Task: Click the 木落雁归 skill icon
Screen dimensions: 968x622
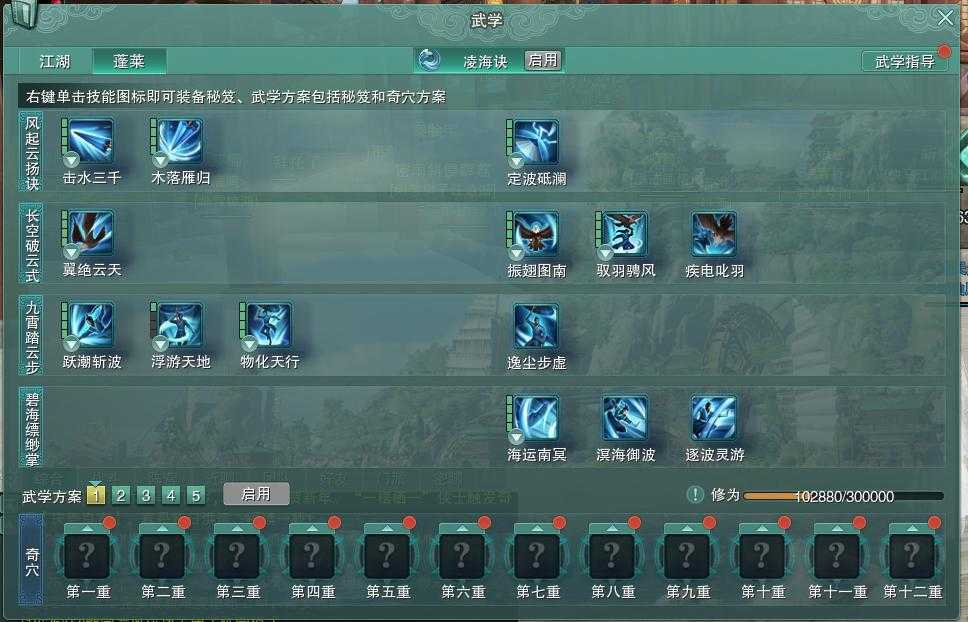Action: point(179,141)
